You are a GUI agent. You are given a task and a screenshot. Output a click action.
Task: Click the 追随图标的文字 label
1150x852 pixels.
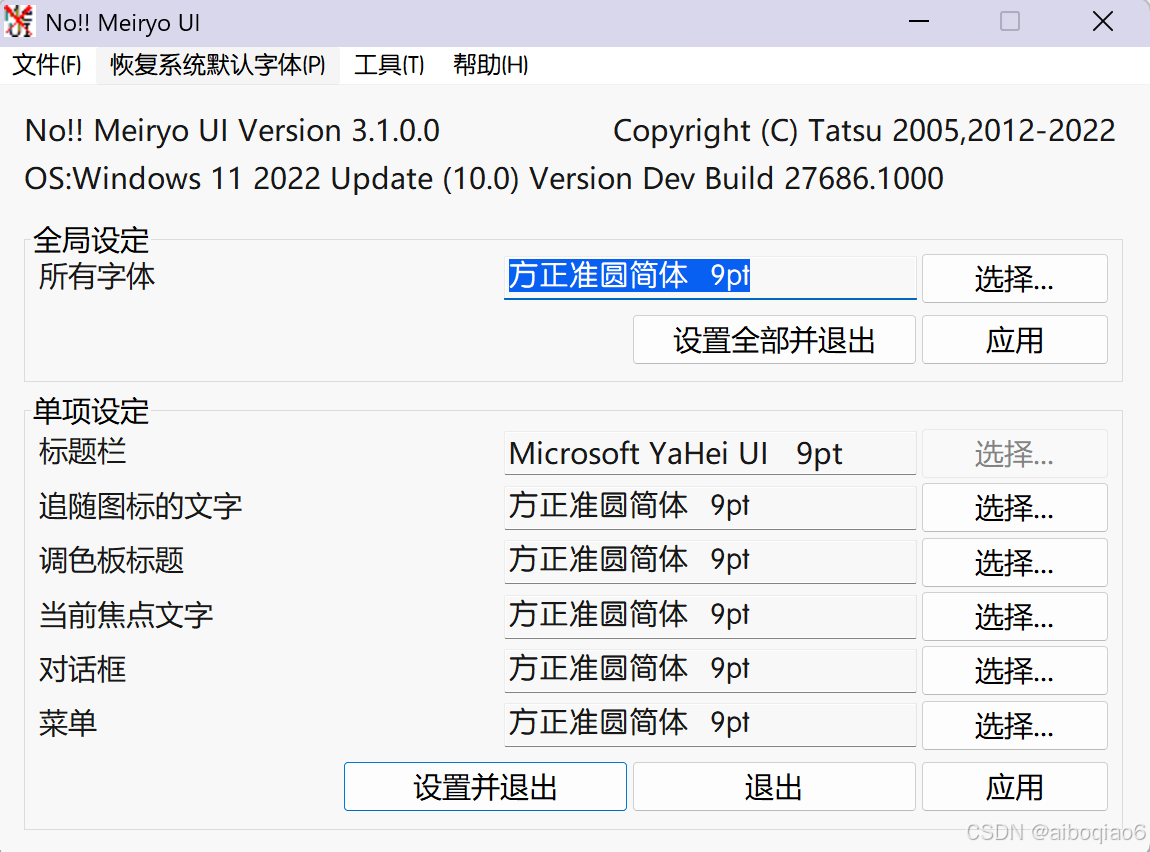pos(140,507)
